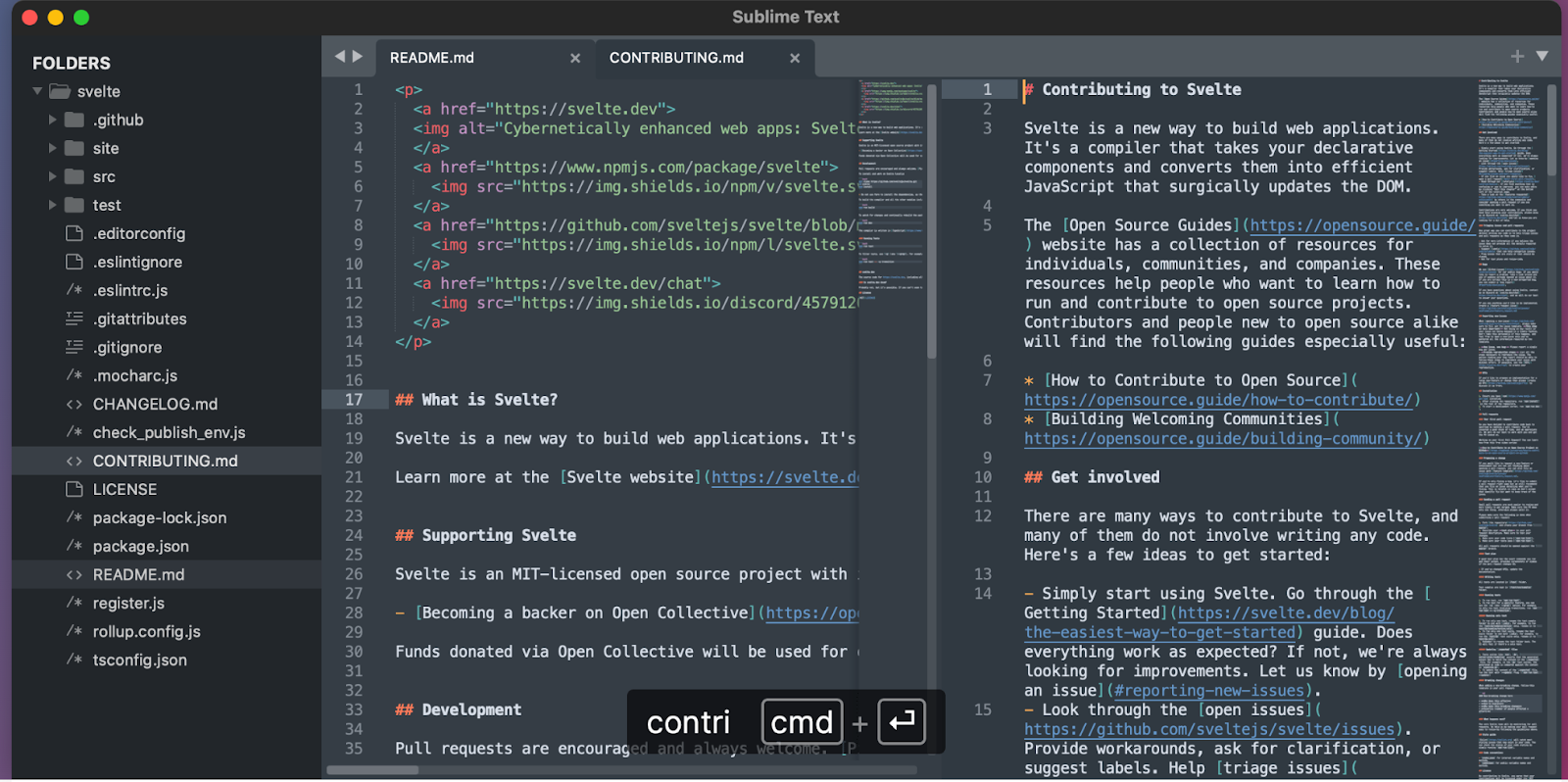This screenshot has width=1568, height=782.
Task: Click the .github folder icon
Action: (x=74, y=120)
